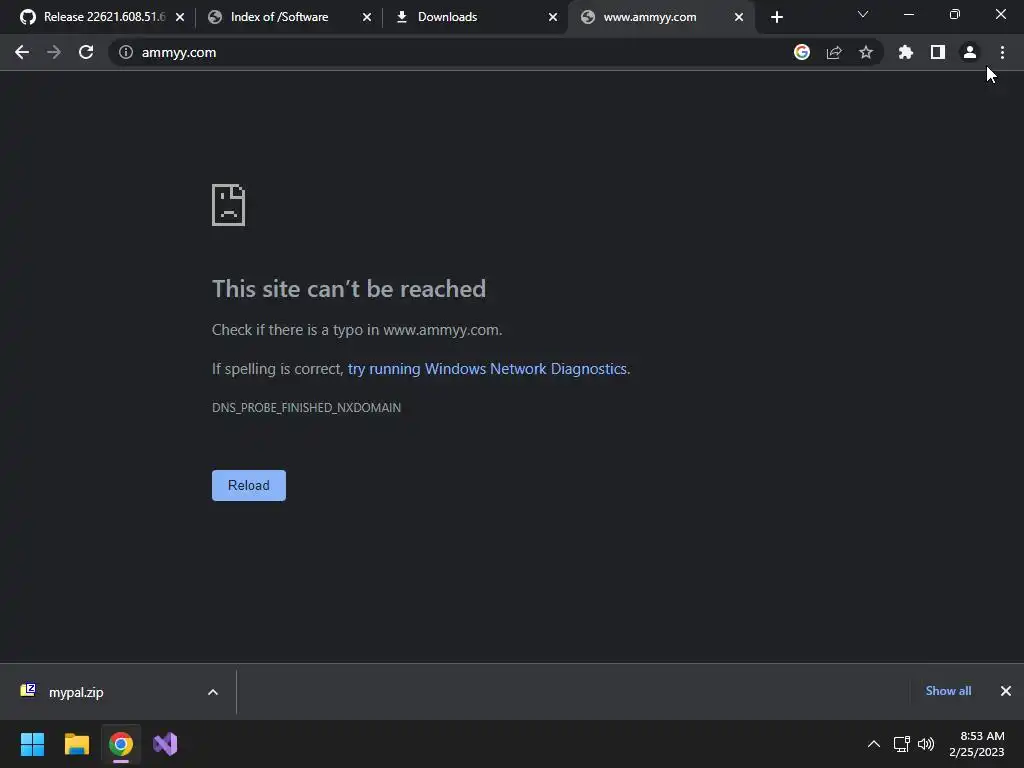Close the Downloads tab

click(x=553, y=17)
